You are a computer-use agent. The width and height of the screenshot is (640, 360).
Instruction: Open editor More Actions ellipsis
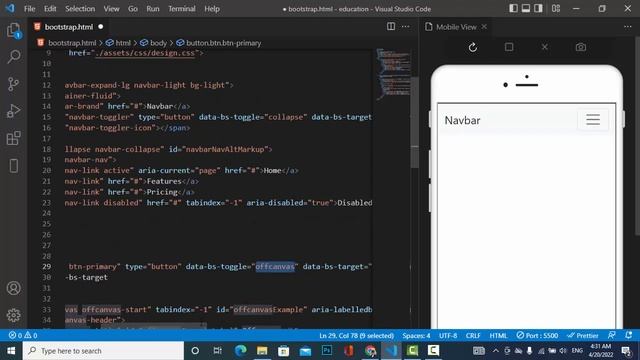pos(405,27)
